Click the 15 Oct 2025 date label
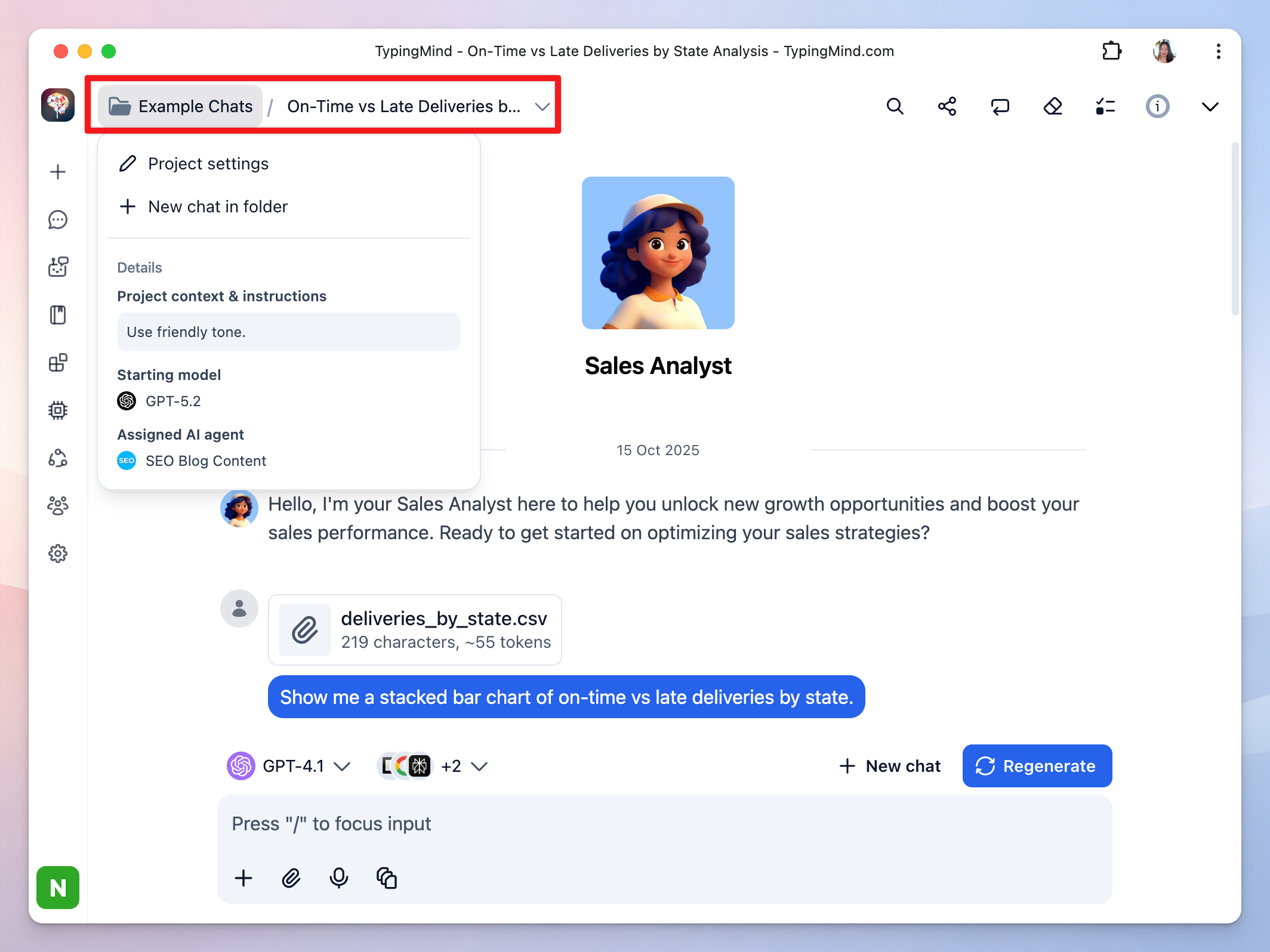Screen dimensions: 1270x952 658,450
